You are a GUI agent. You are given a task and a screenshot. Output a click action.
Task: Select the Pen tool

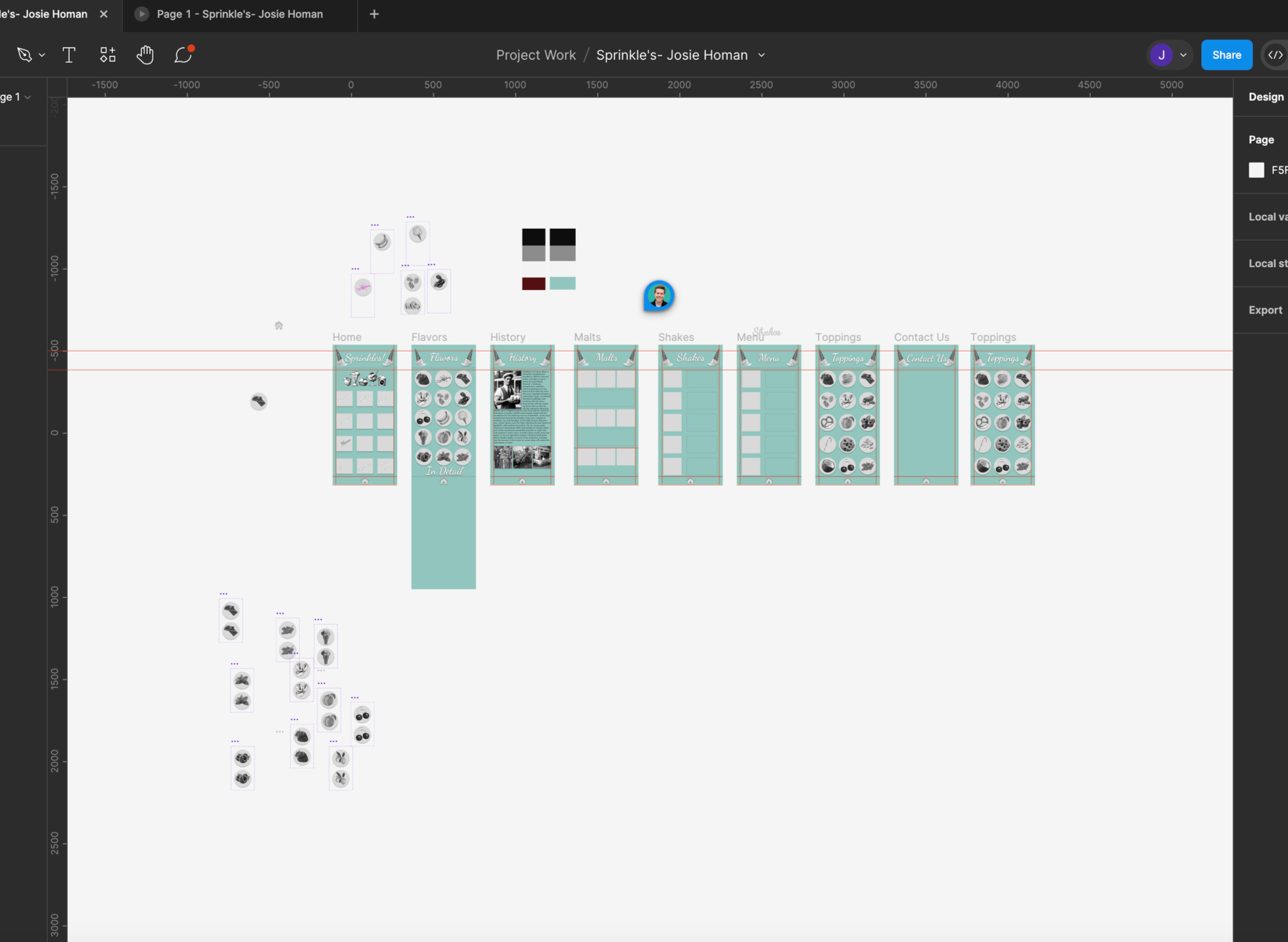point(24,55)
